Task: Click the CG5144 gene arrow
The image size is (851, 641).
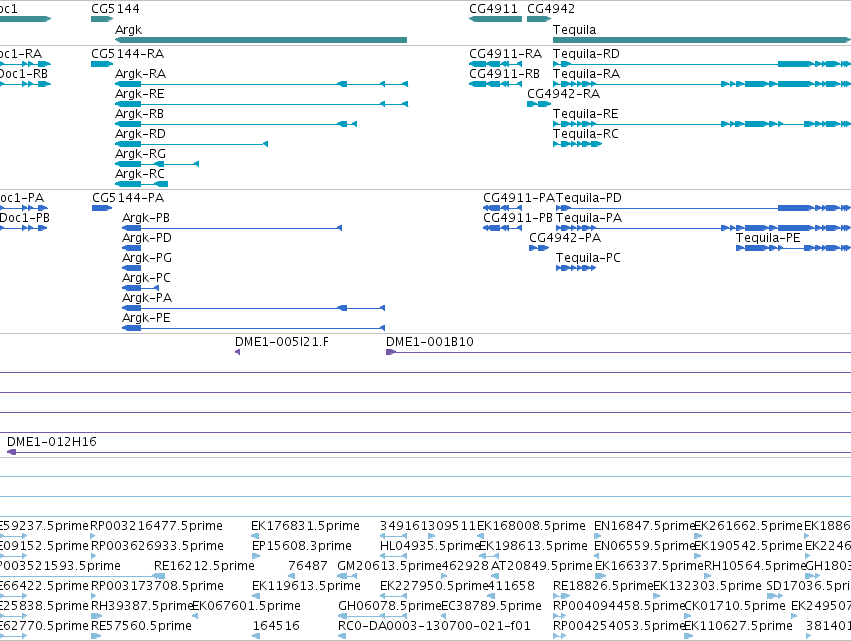Action: [x=102, y=19]
